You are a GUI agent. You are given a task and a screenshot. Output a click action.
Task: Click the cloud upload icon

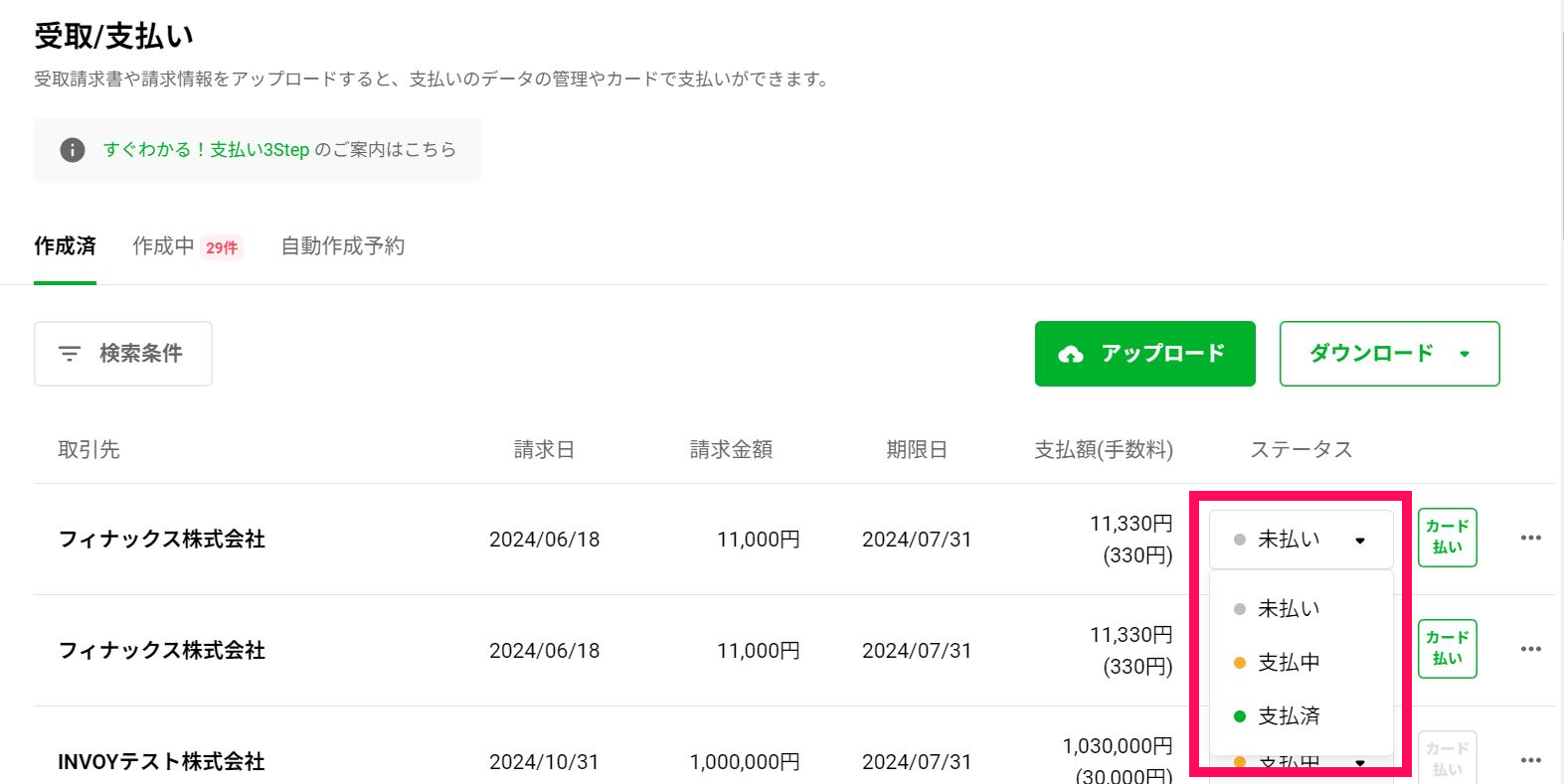(1071, 355)
